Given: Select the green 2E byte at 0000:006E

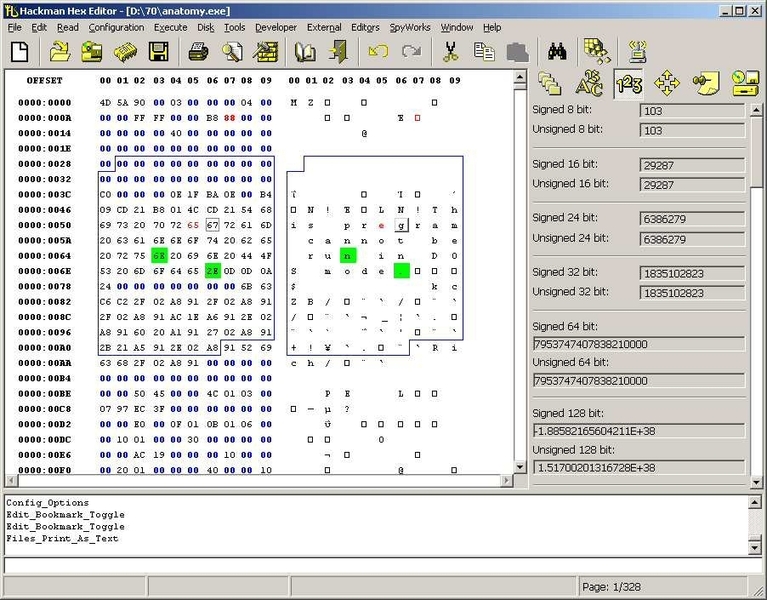Looking at the screenshot, I should [213, 271].
